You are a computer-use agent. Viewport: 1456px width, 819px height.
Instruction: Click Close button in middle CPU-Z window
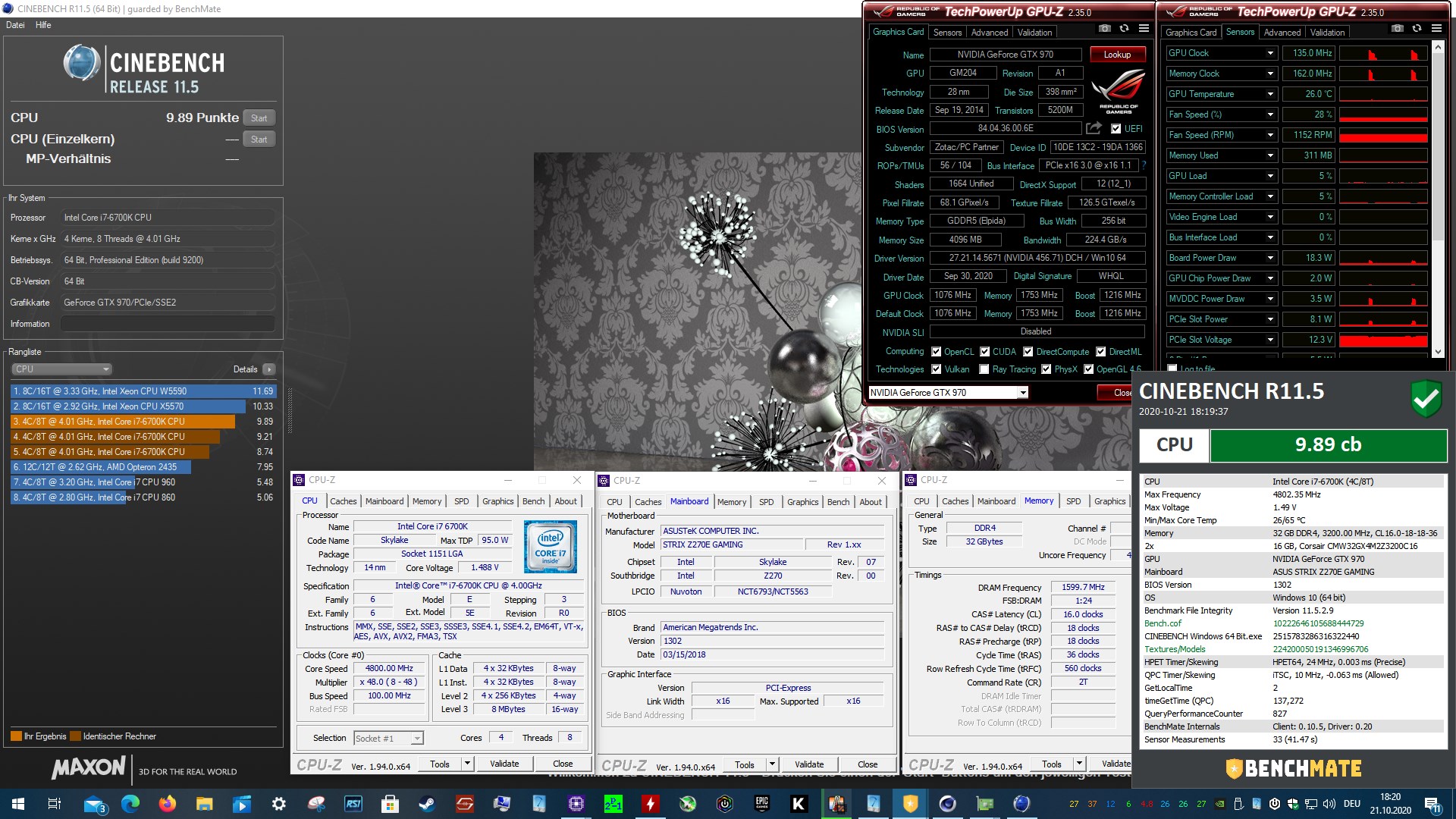(868, 764)
